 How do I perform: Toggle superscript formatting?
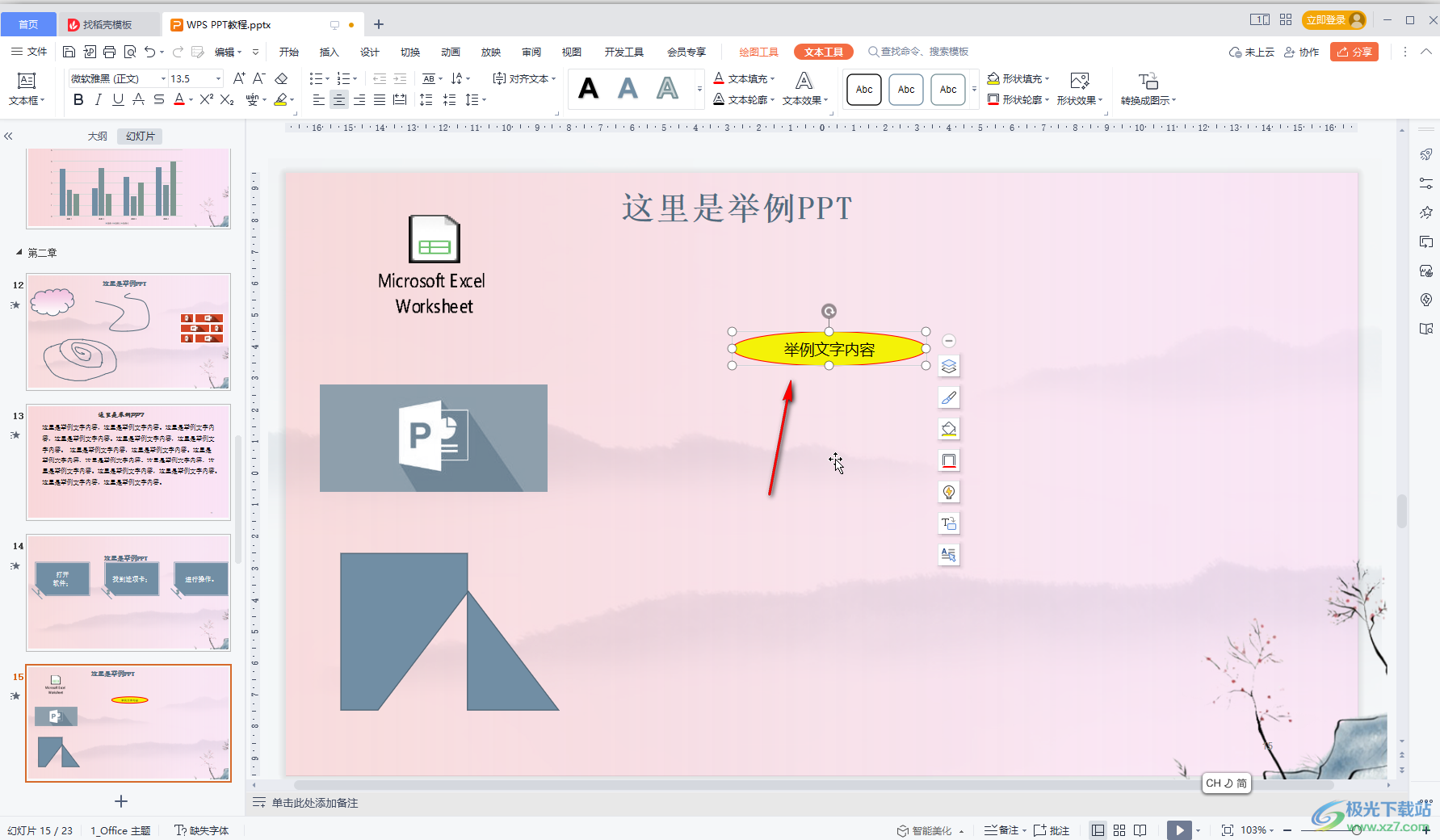coord(207,99)
